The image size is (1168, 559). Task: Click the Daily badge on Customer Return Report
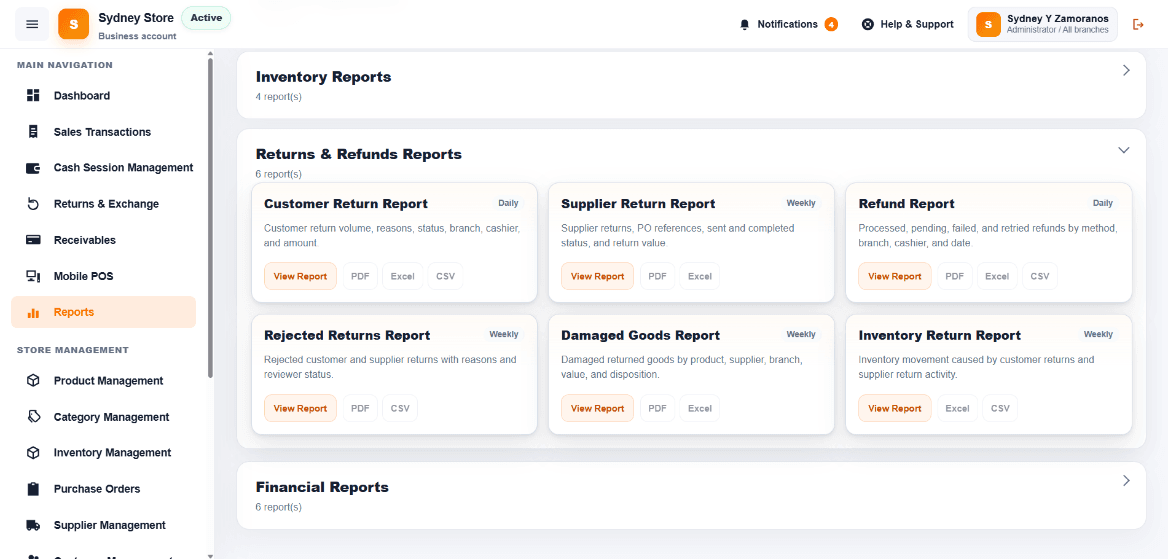click(509, 203)
